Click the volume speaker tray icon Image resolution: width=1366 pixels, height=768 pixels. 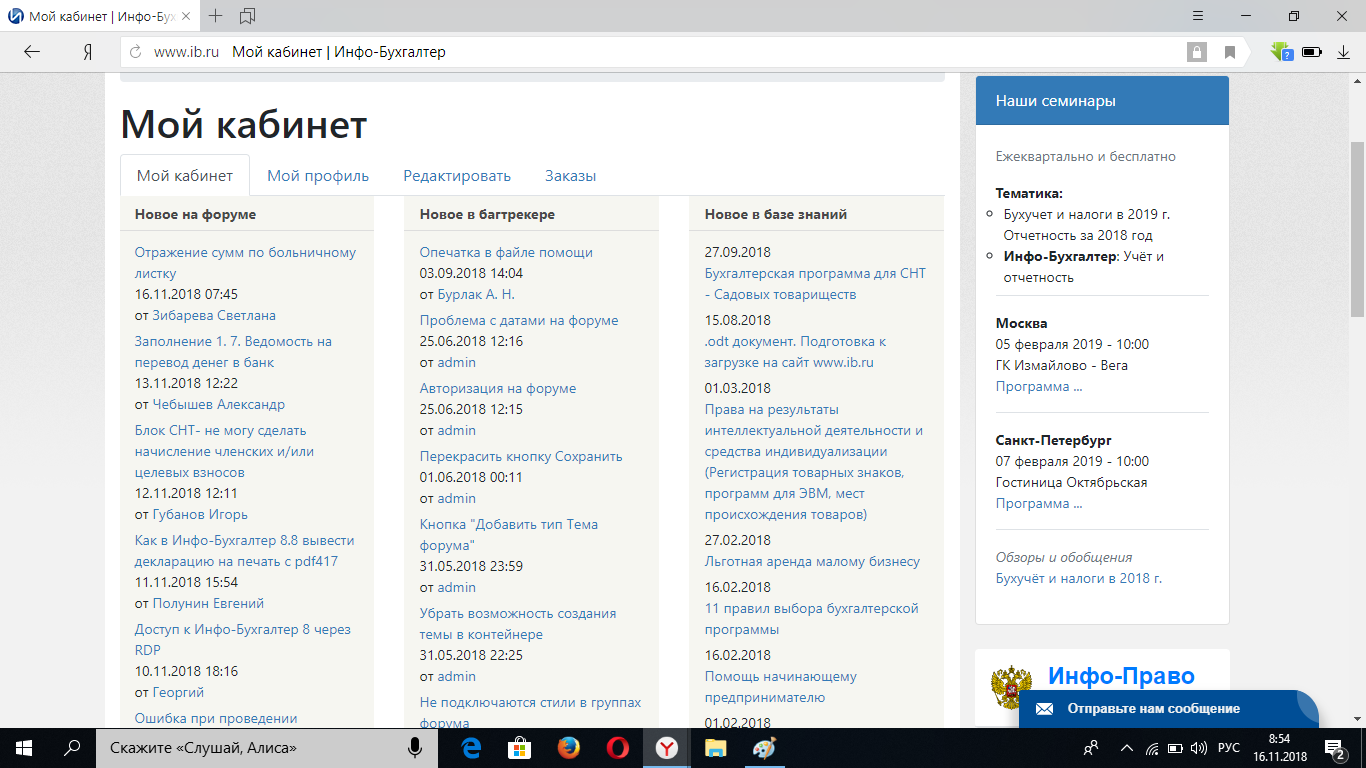[1199, 747]
